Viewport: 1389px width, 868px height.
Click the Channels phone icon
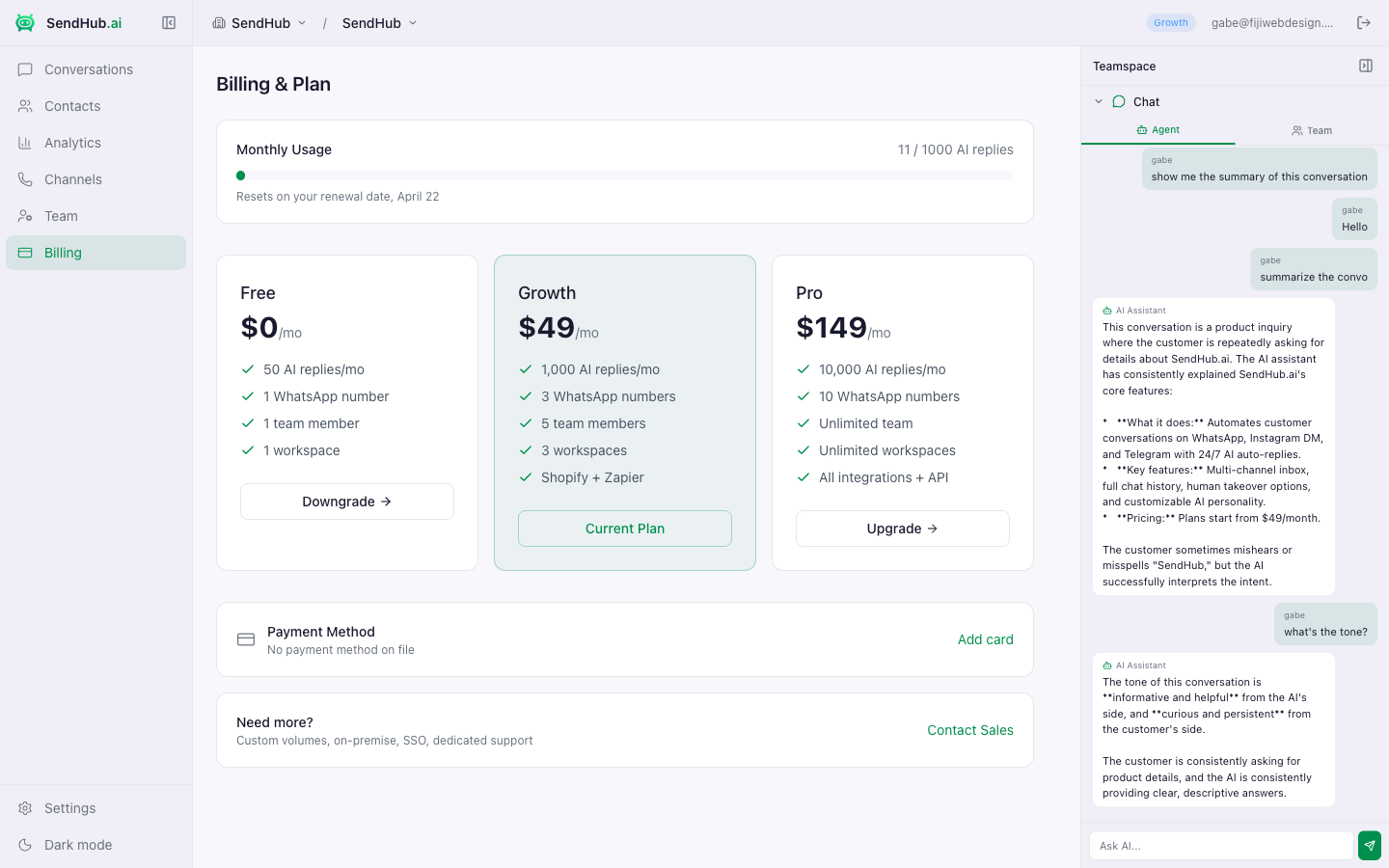(x=25, y=179)
